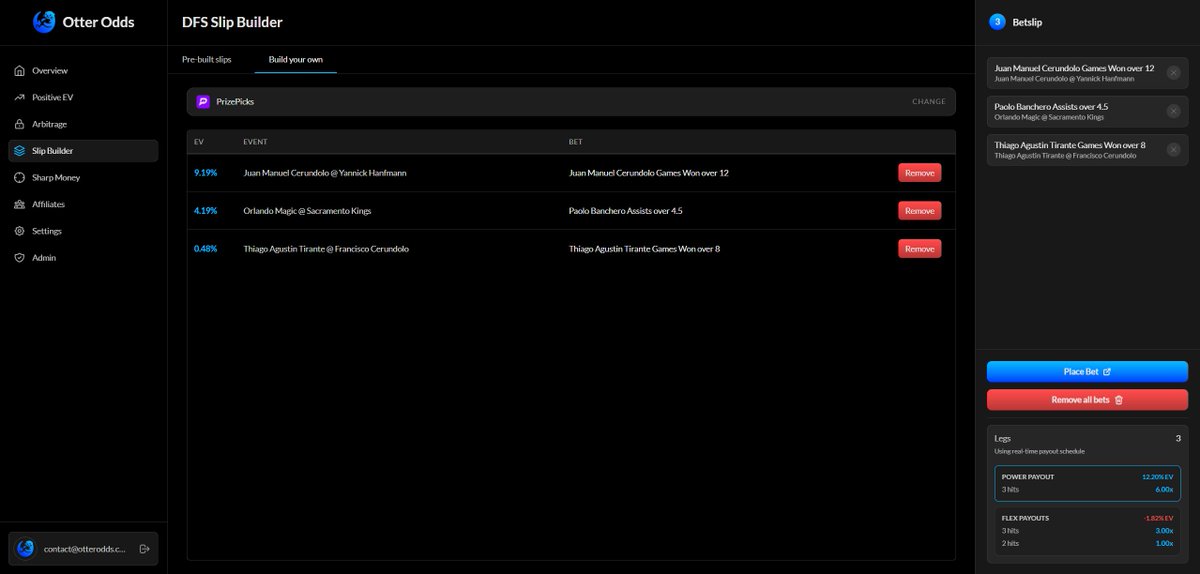Click the -1.82% EV flex value

pos(1157,518)
